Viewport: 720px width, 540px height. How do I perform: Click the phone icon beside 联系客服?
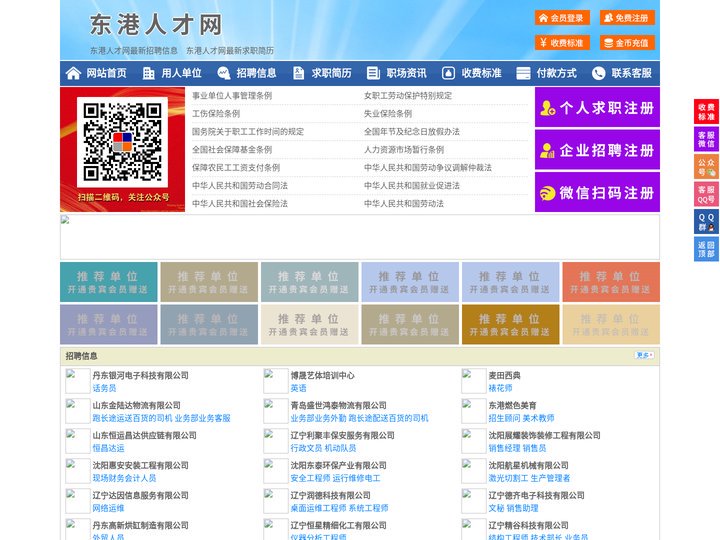[x=598, y=73]
